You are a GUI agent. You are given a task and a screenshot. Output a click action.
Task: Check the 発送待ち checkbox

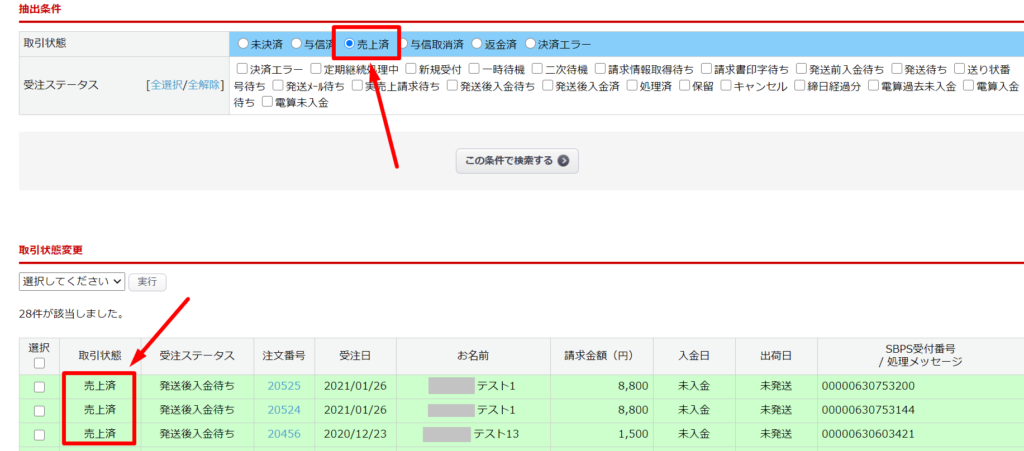click(x=897, y=68)
